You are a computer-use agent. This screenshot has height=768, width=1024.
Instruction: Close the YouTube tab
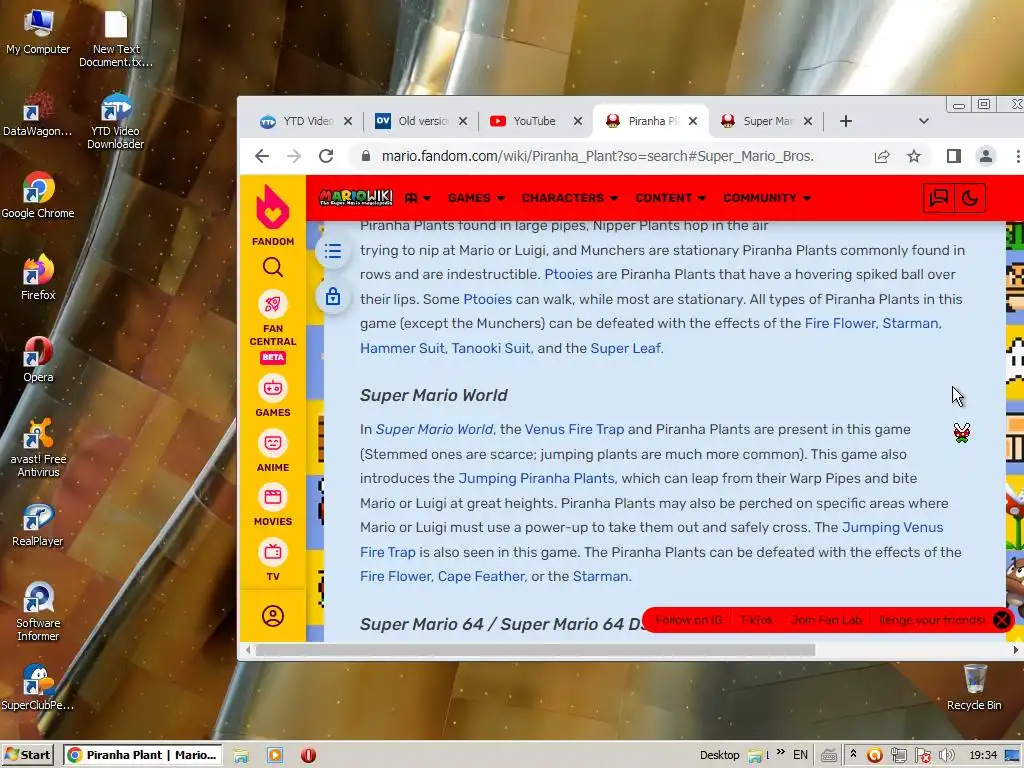click(578, 121)
